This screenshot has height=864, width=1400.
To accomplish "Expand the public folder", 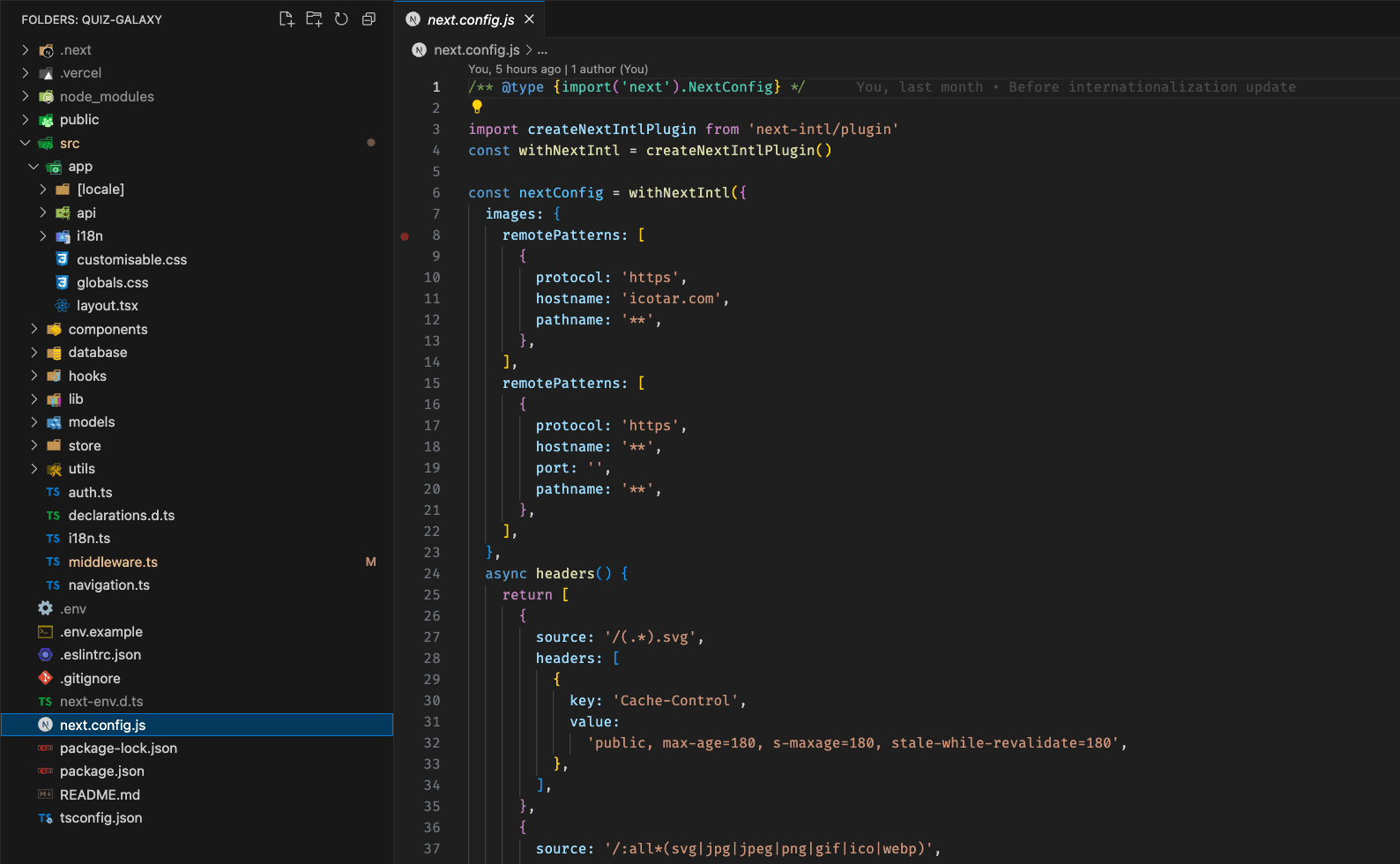I will click(x=26, y=120).
